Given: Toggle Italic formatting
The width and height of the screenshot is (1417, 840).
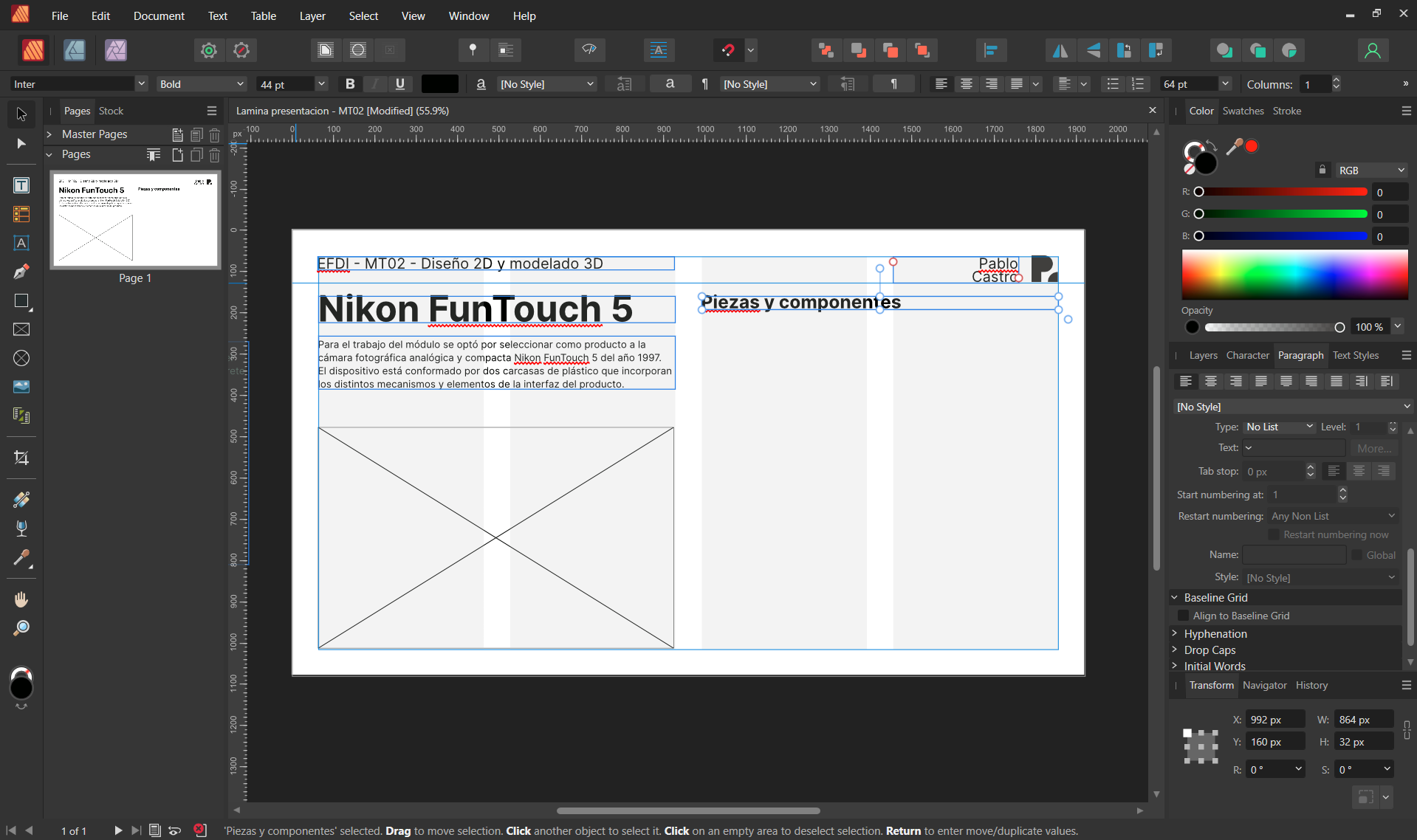Looking at the screenshot, I should click(x=376, y=84).
